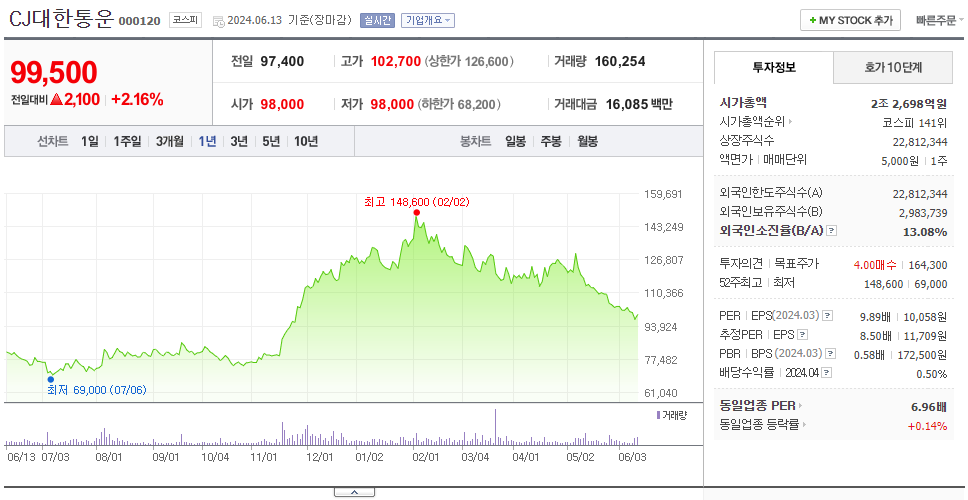Click the change rate +2.16%

137,99
